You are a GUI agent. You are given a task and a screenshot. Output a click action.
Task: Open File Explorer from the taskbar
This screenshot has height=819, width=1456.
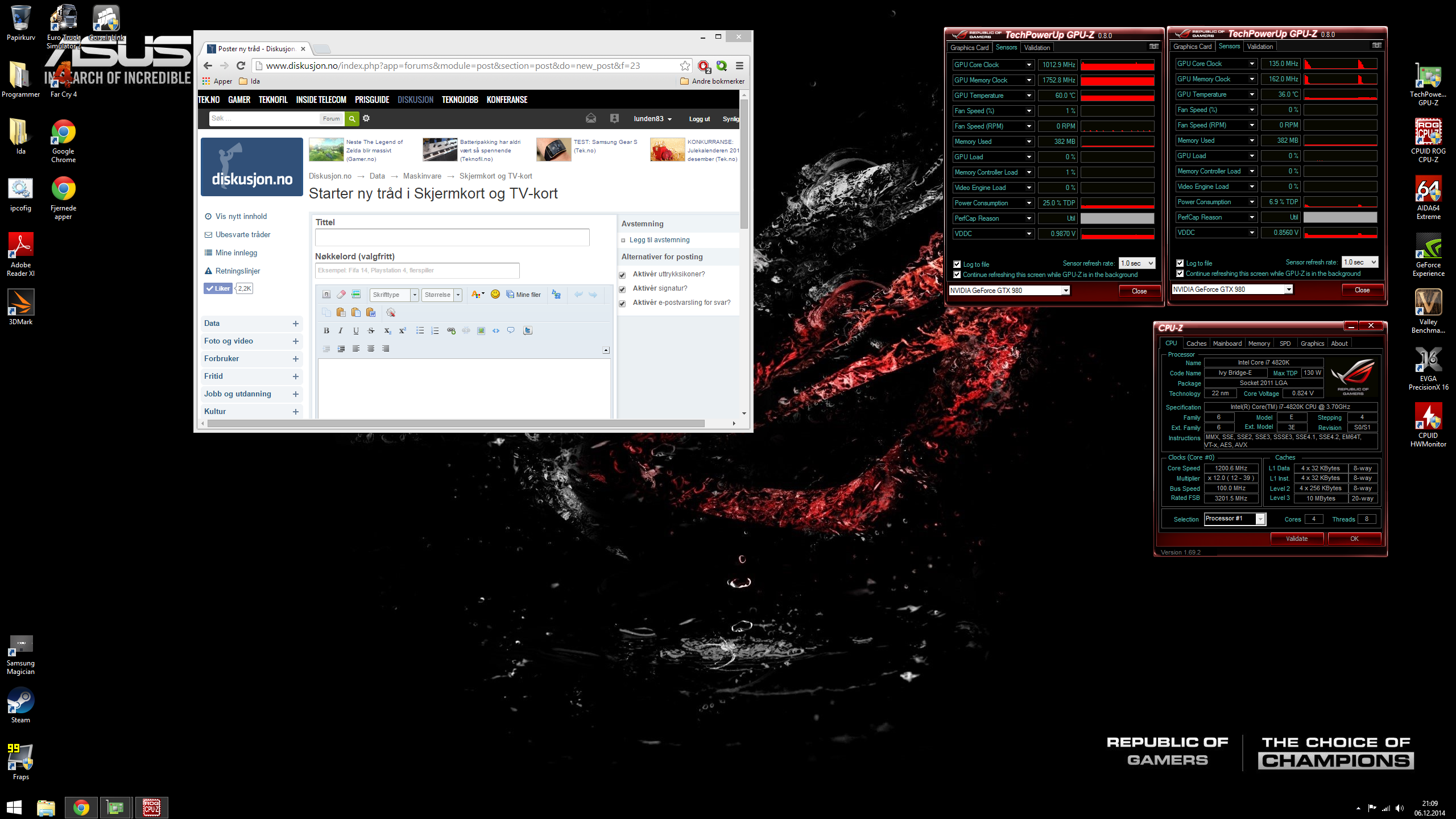click(x=46, y=808)
